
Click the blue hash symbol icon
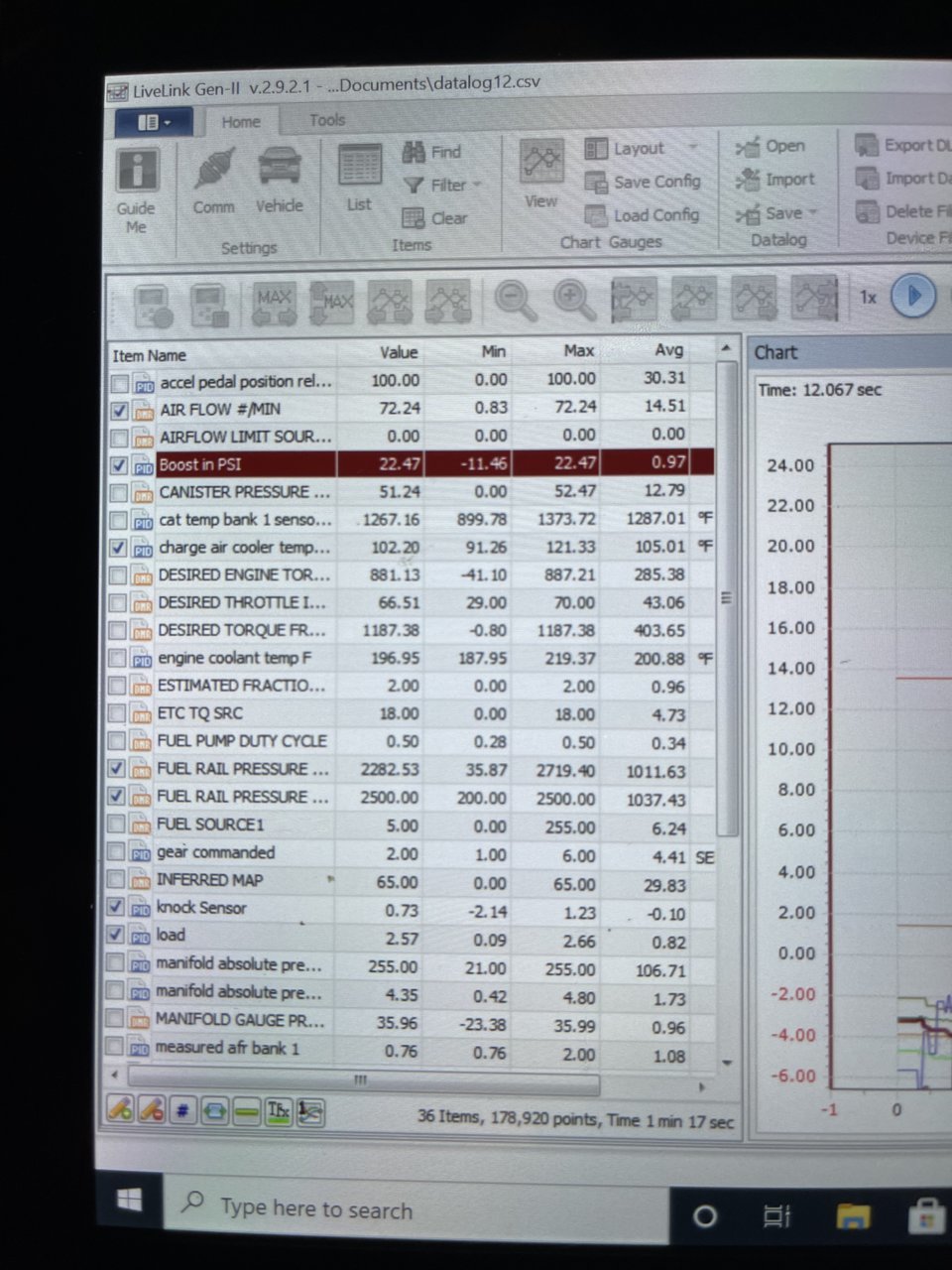tap(182, 1112)
